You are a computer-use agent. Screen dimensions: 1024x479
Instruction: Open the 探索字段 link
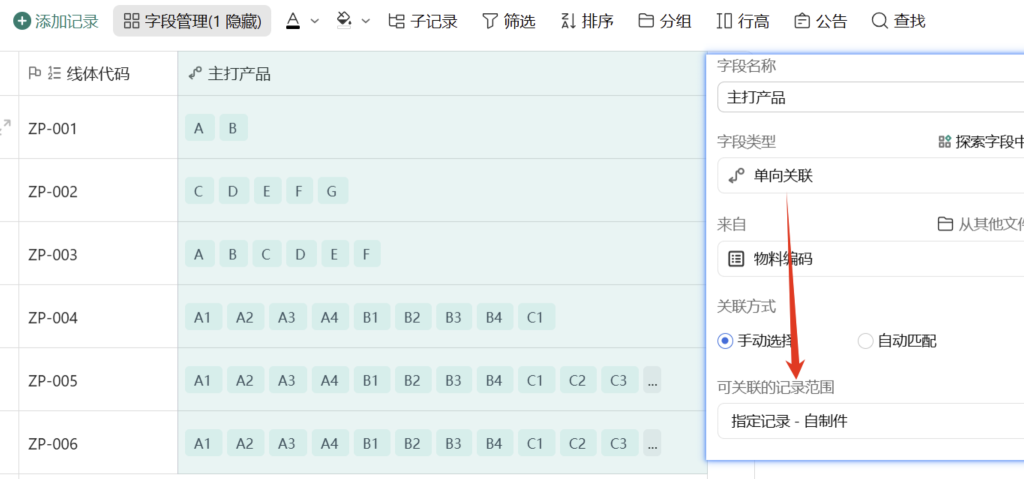981,141
